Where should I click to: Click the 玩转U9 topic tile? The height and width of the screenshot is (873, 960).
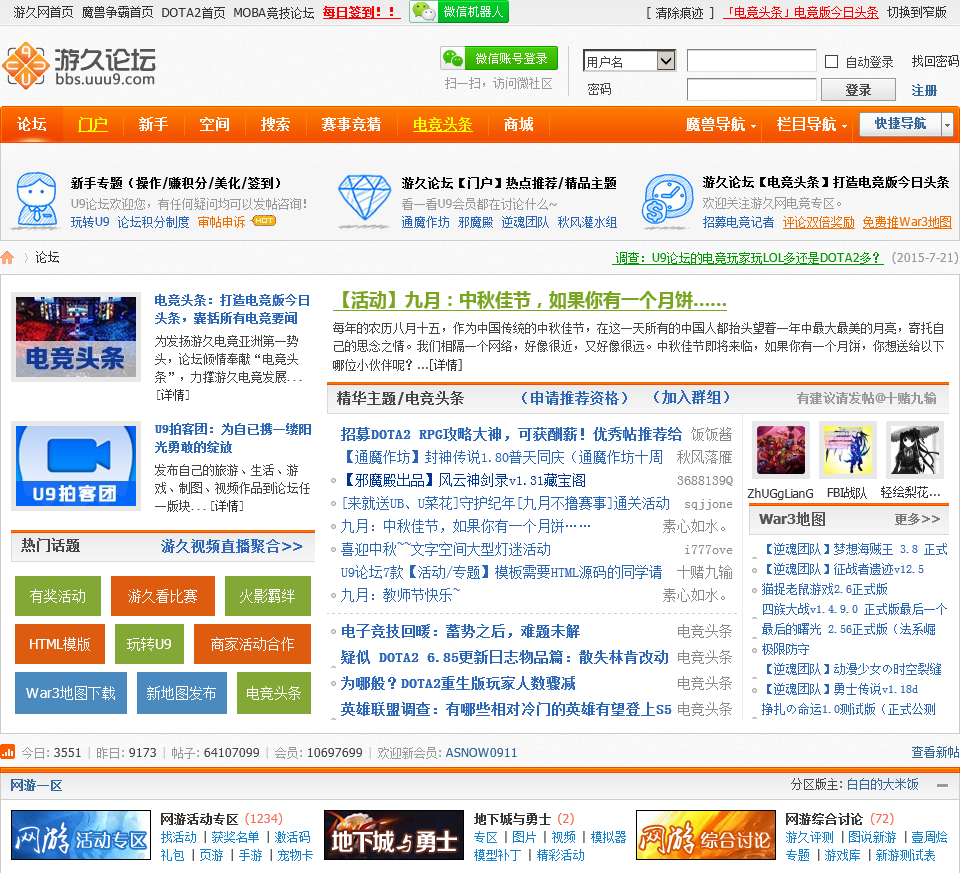149,644
